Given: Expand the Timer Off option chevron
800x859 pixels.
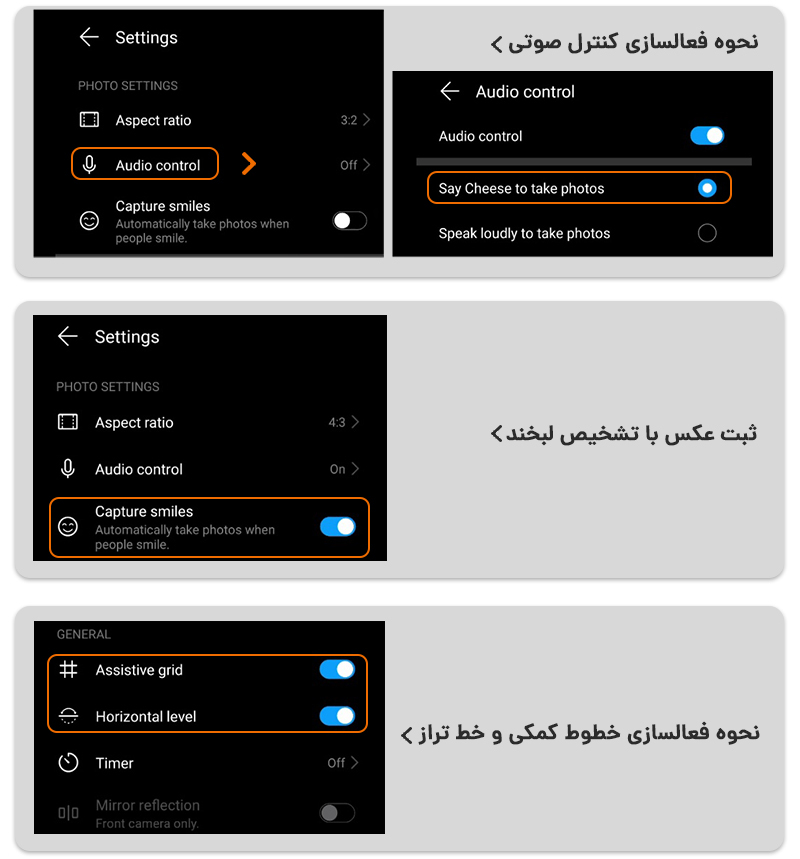Looking at the screenshot, I should tap(355, 762).
